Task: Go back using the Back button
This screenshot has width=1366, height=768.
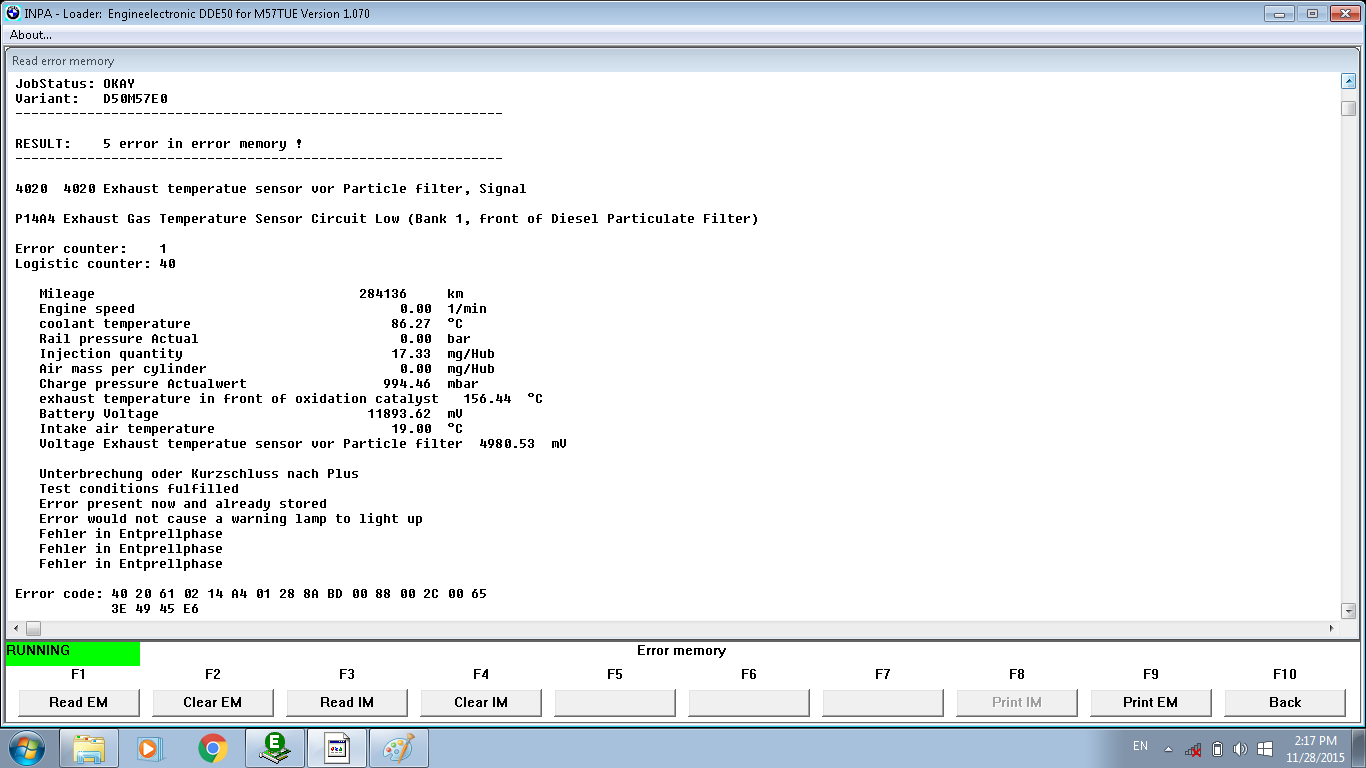Action: (x=1284, y=702)
